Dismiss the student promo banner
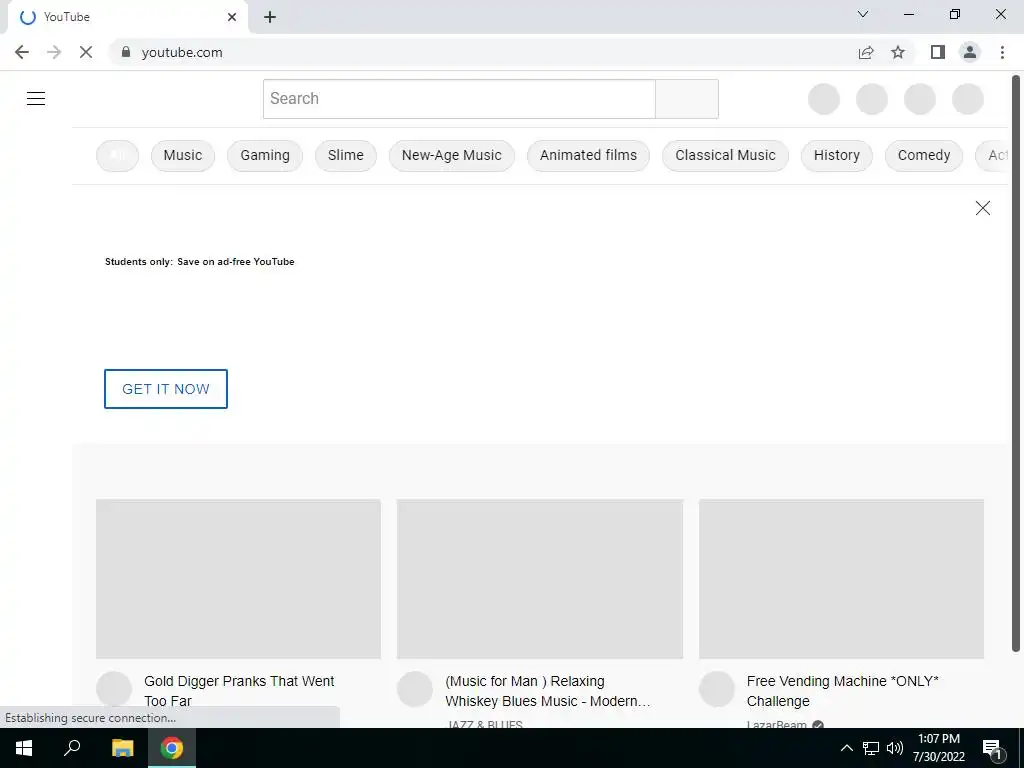 [x=982, y=208]
